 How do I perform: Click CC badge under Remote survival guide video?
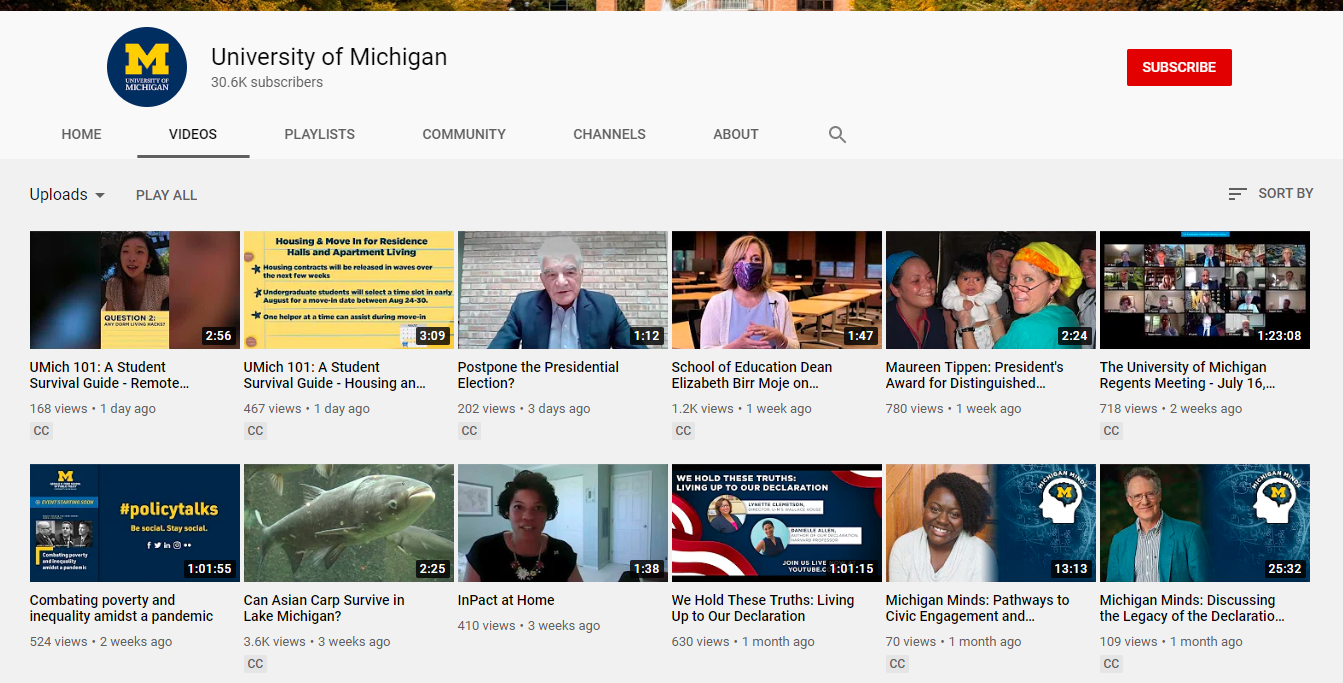pos(41,431)
